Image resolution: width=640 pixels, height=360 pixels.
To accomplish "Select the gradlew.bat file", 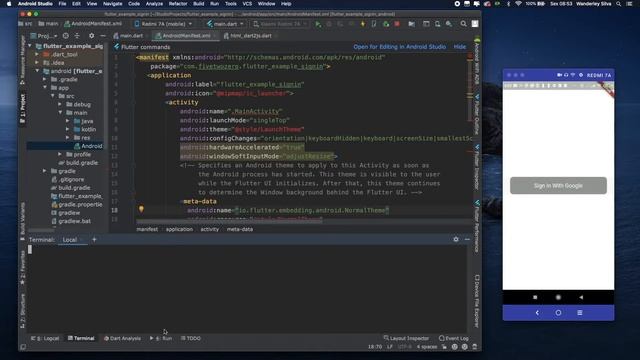I will 71,221.
